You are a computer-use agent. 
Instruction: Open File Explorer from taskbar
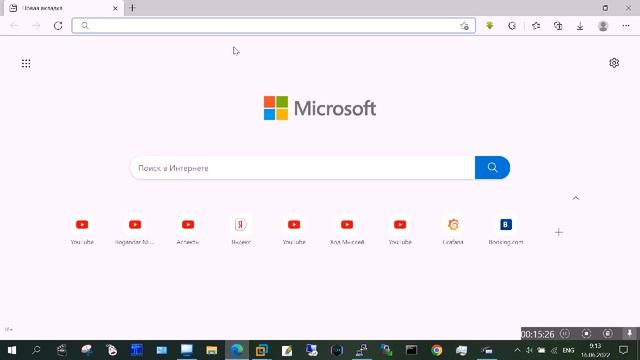211,350
